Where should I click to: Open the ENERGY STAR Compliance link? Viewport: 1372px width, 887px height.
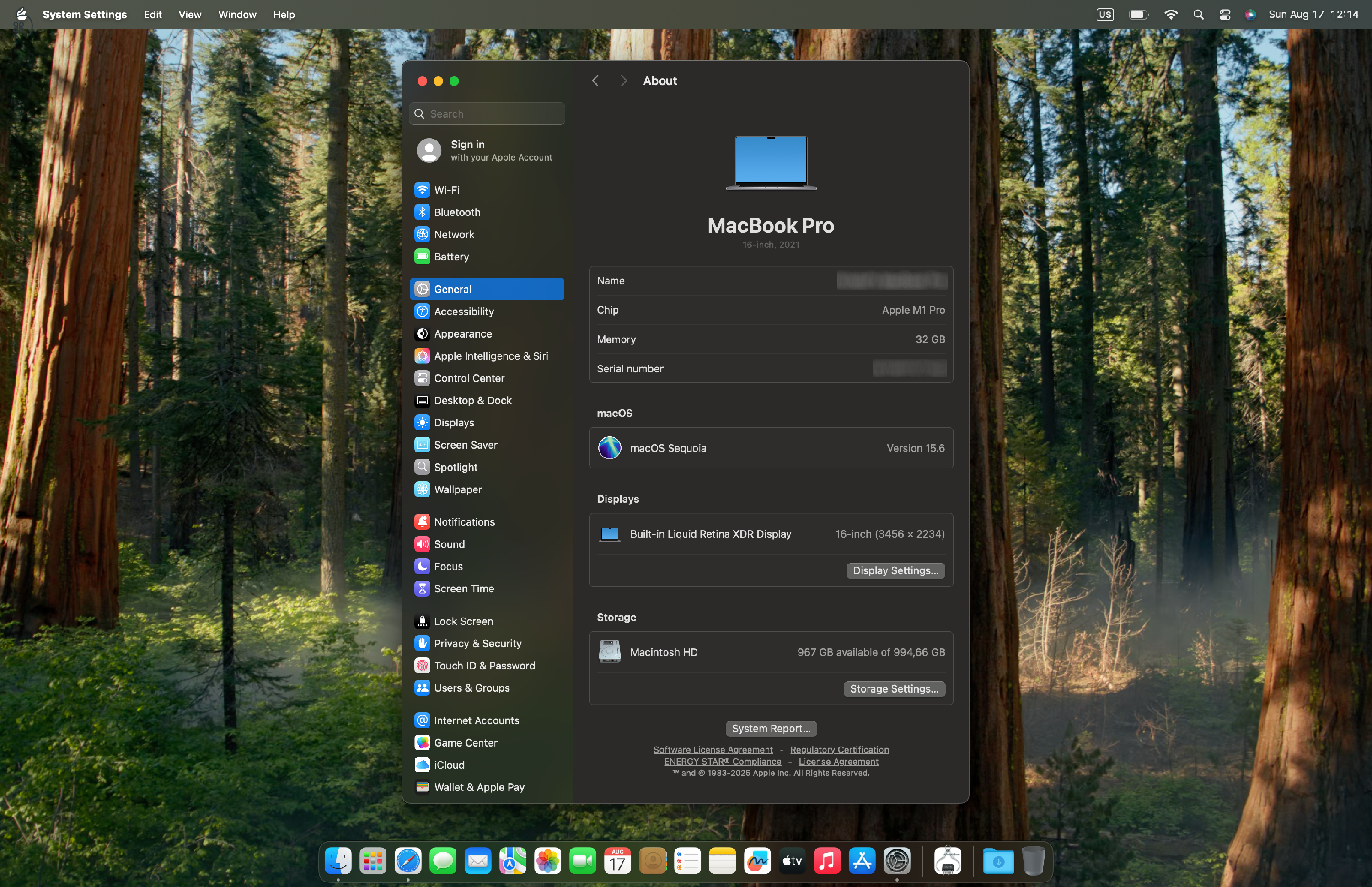pos(722,762)
